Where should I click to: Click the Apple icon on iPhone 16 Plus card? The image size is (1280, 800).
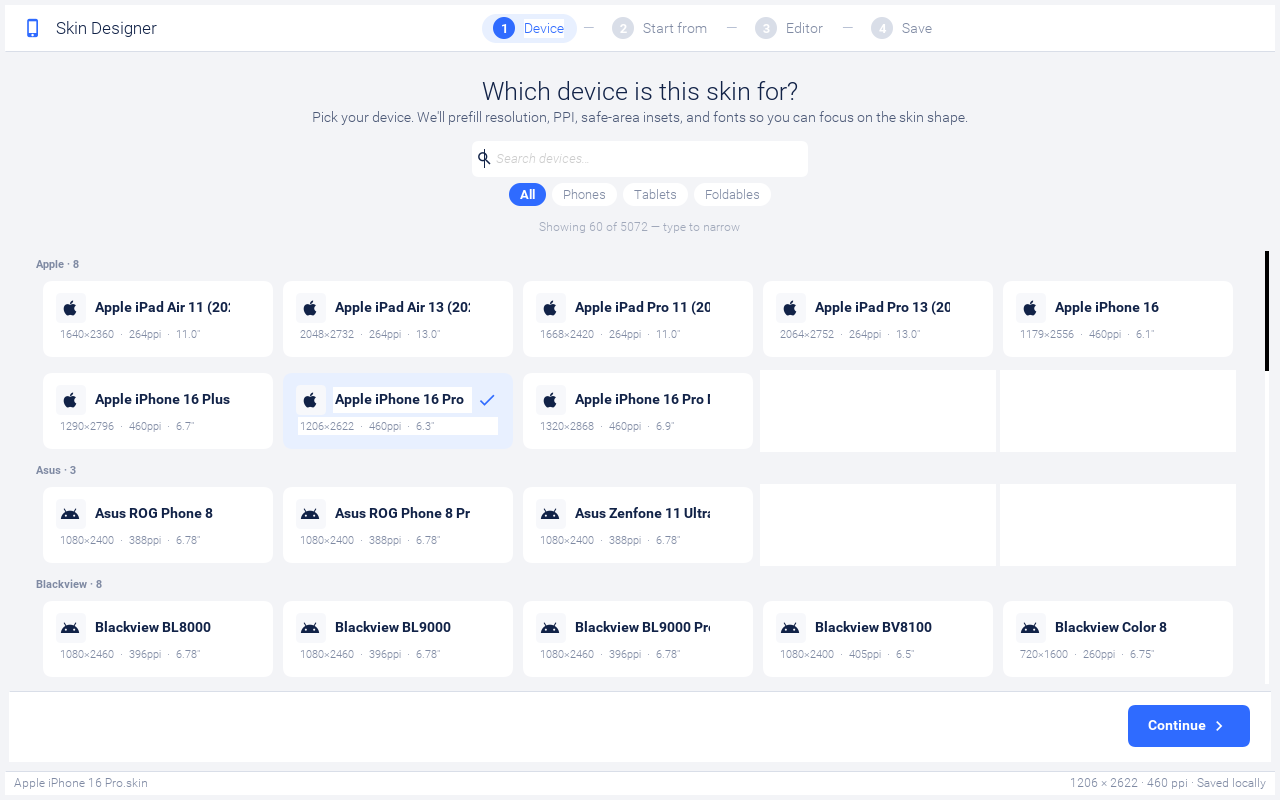pyautogui.click(x=70, y=400)
